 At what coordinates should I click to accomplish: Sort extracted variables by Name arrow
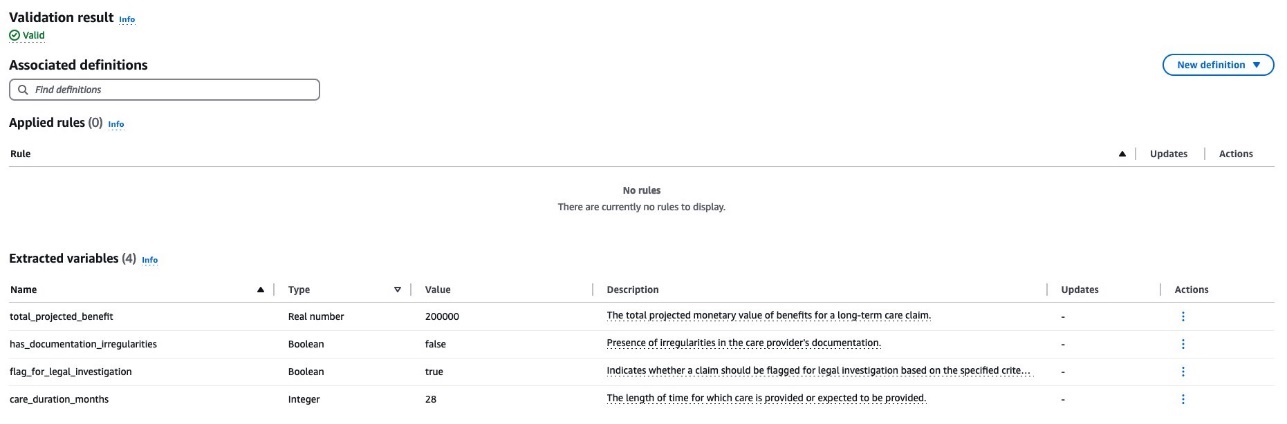pyautogui.click(x=261, y=290)
